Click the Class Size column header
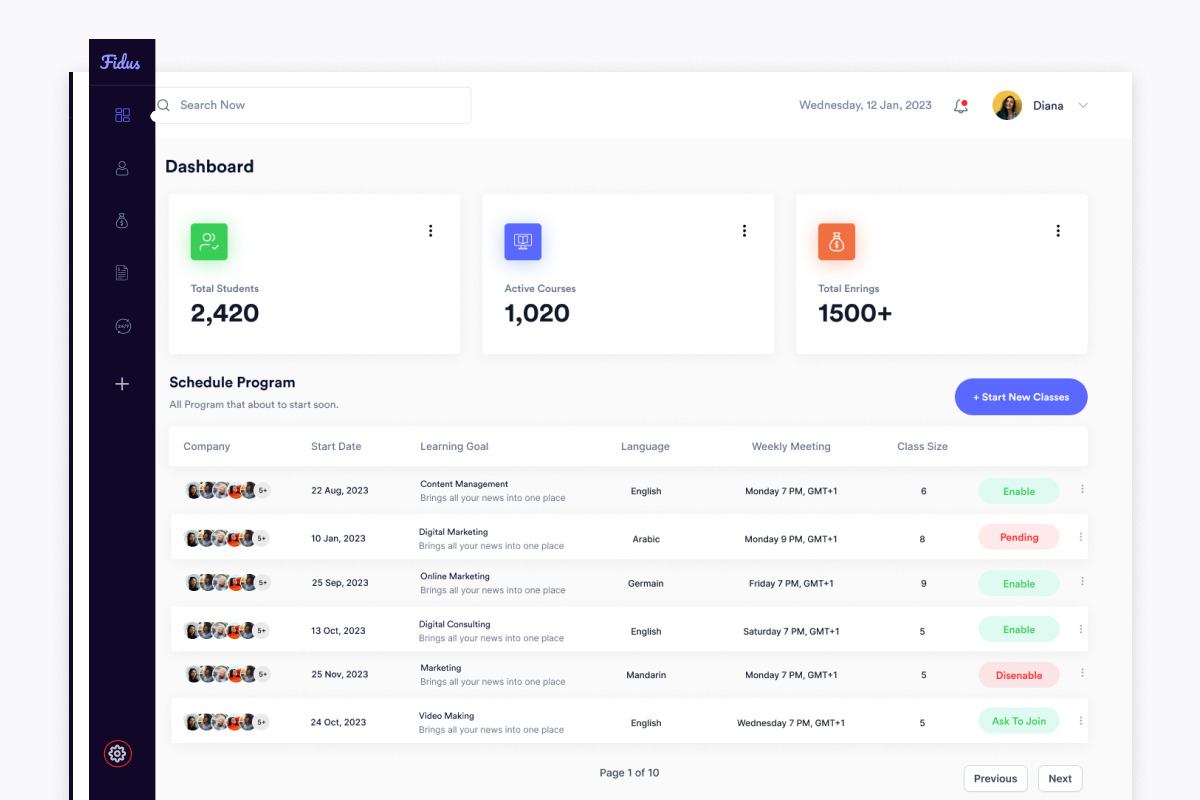This screenshot has height=800, width=1200. pos(922,447)
